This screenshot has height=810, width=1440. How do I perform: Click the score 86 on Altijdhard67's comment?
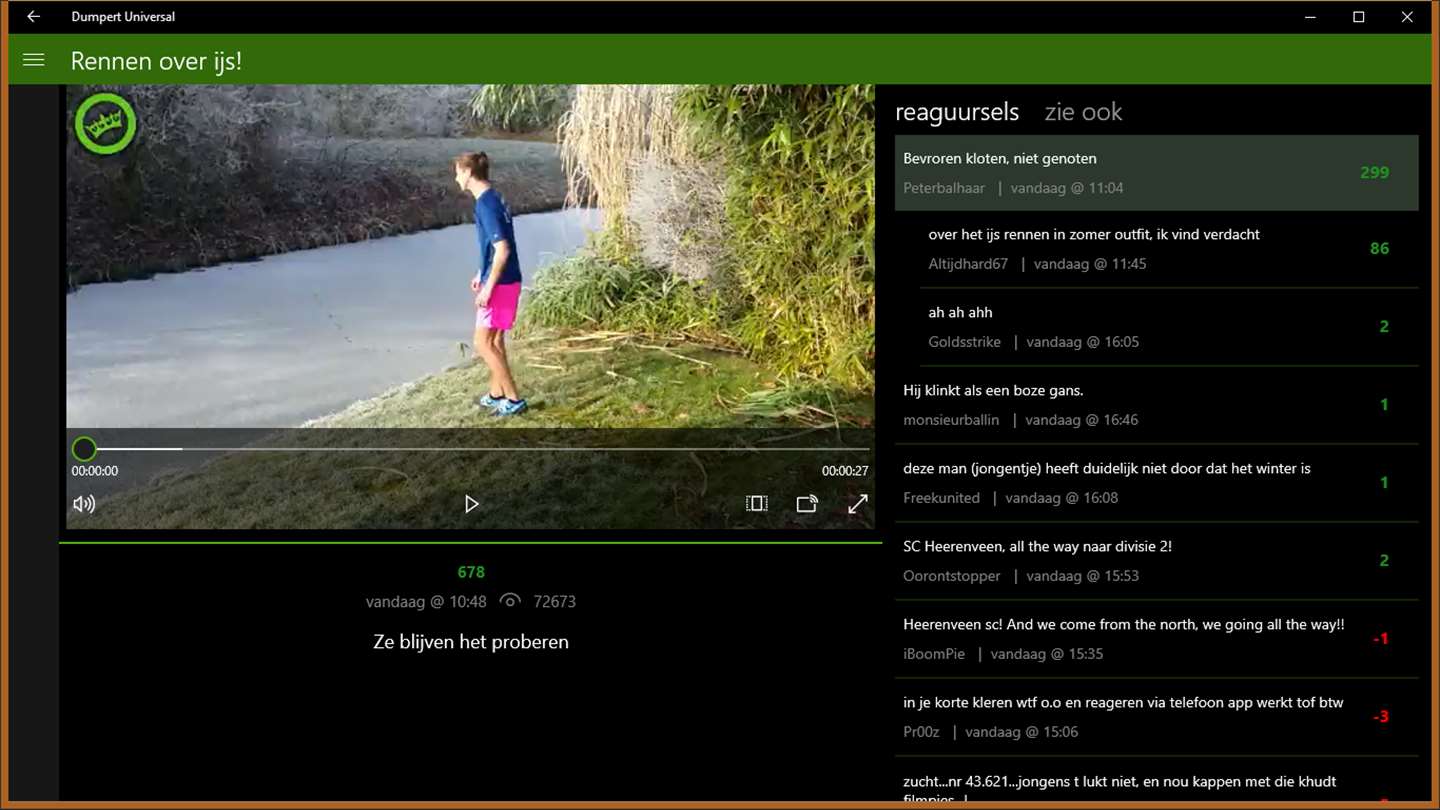pos(1379,248)
